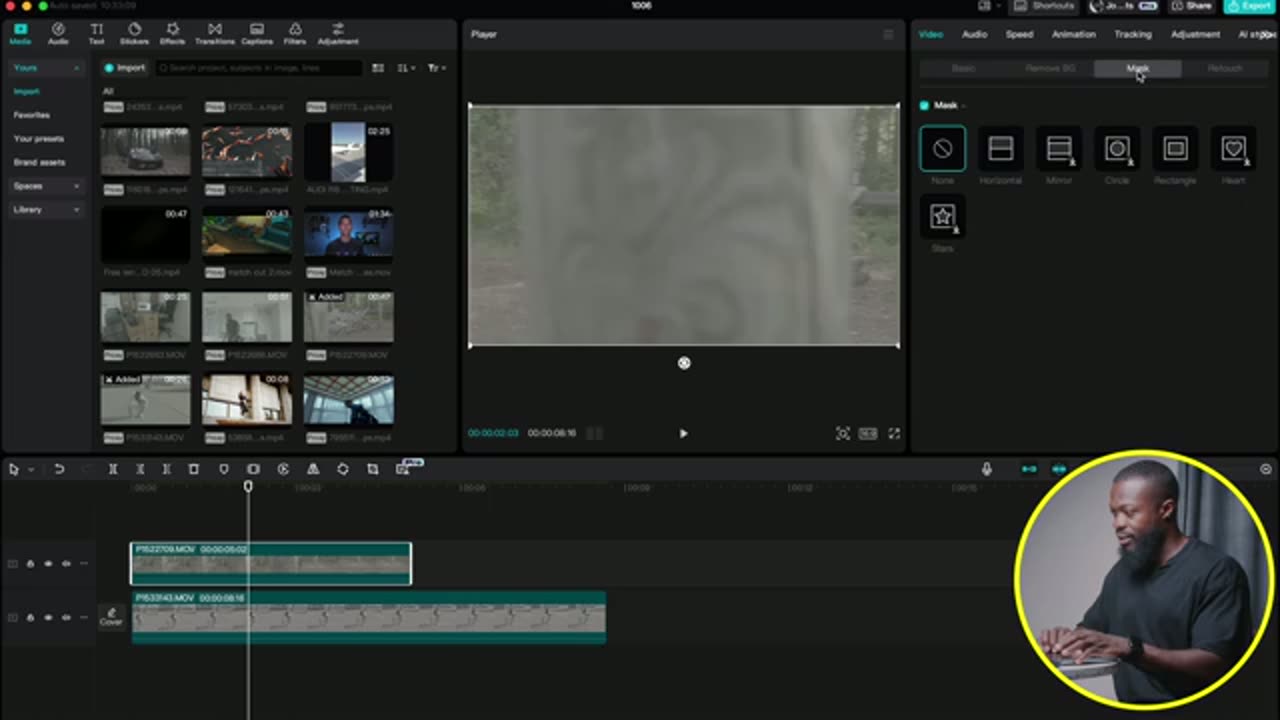Apply the Circle mask

[1117, 149]
